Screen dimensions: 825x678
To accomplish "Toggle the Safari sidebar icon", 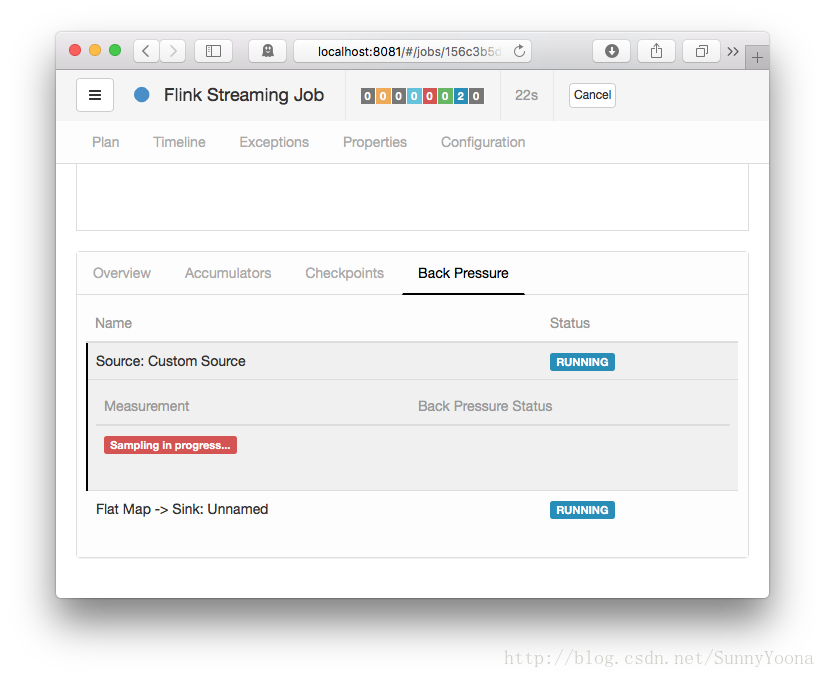I will pyautogui.click(x=213, y=51).
